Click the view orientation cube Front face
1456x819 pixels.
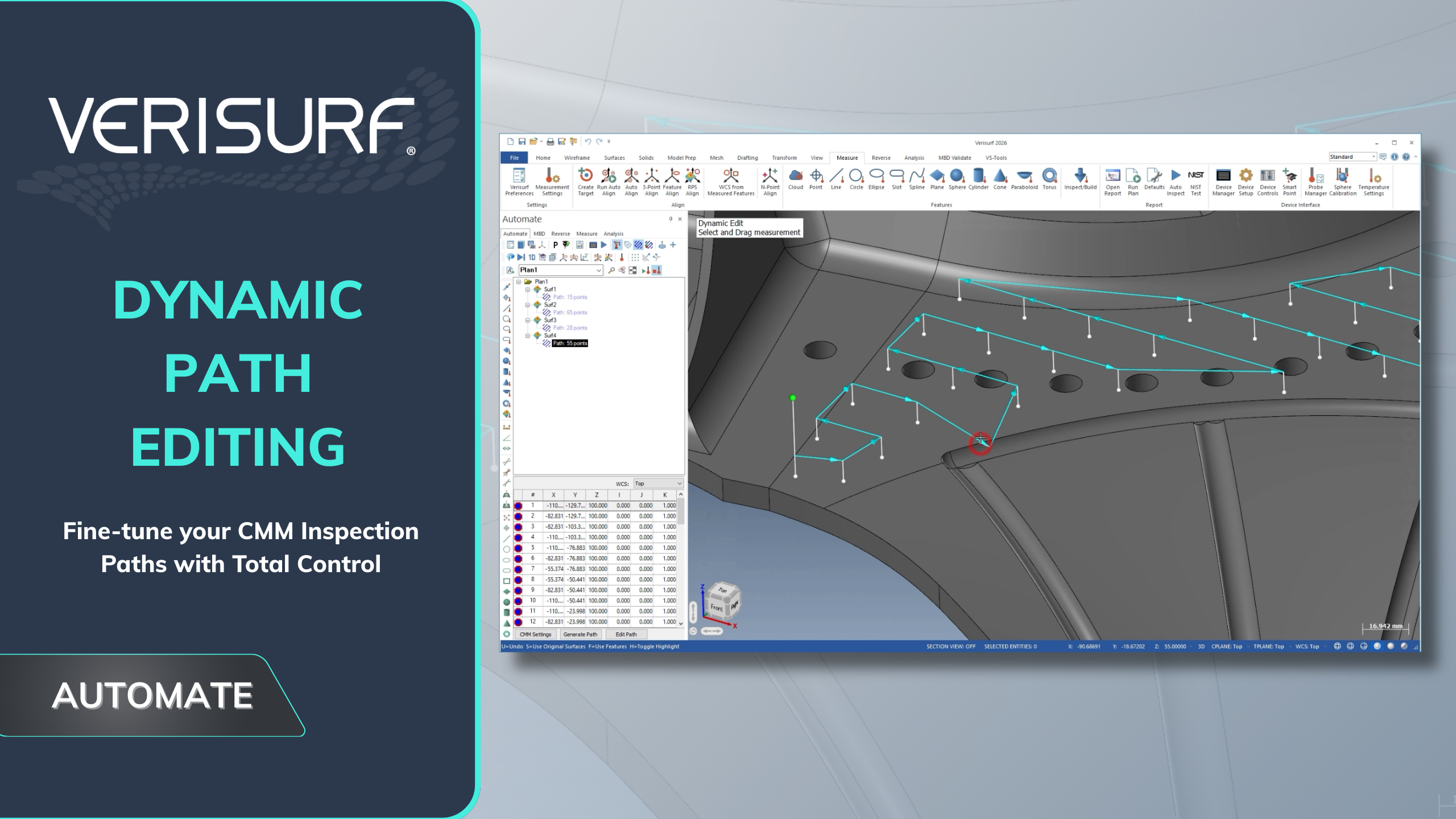pyautogui.click(x=717, y=607)
